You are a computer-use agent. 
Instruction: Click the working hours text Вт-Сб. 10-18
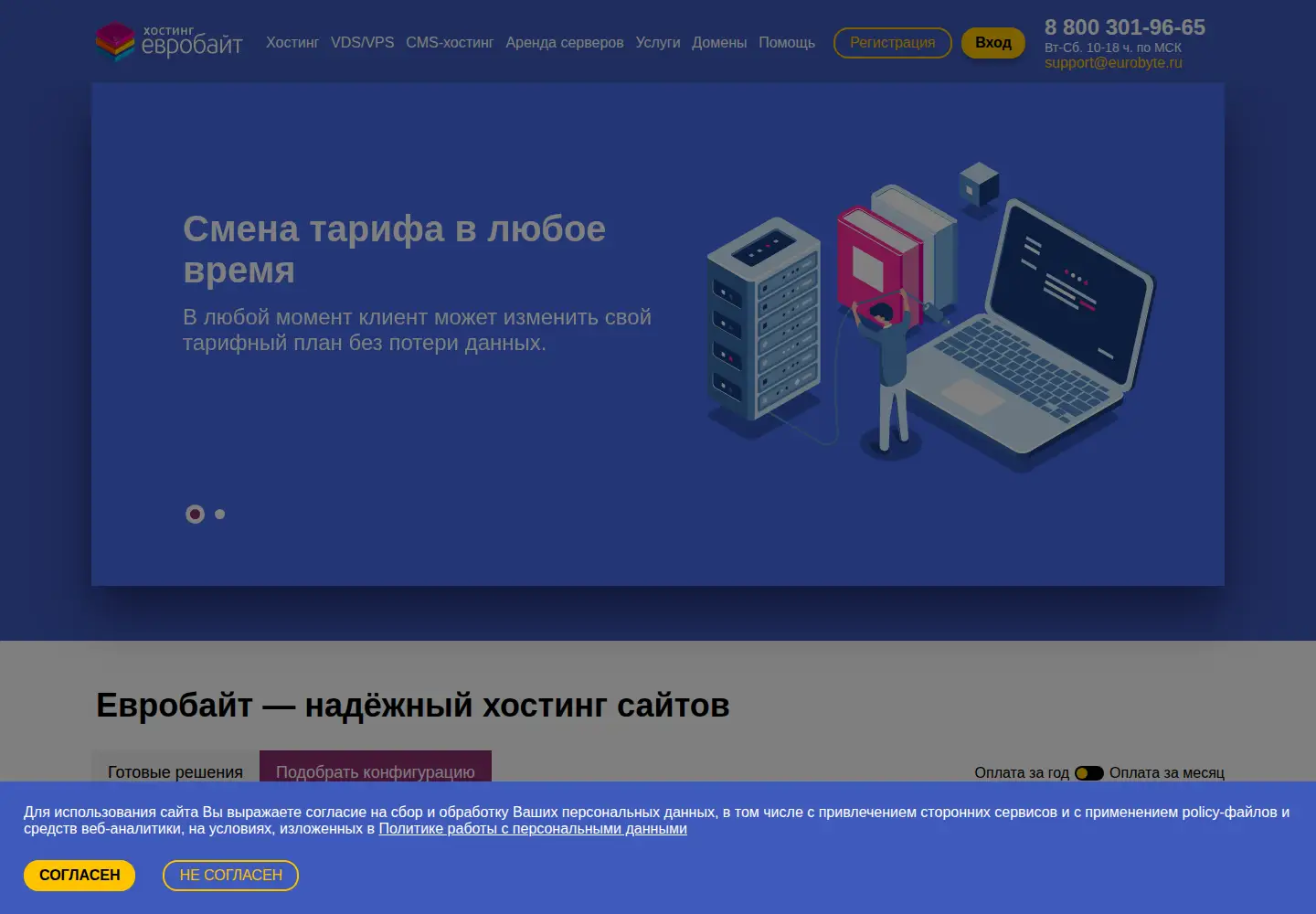tap(1113, 48)
